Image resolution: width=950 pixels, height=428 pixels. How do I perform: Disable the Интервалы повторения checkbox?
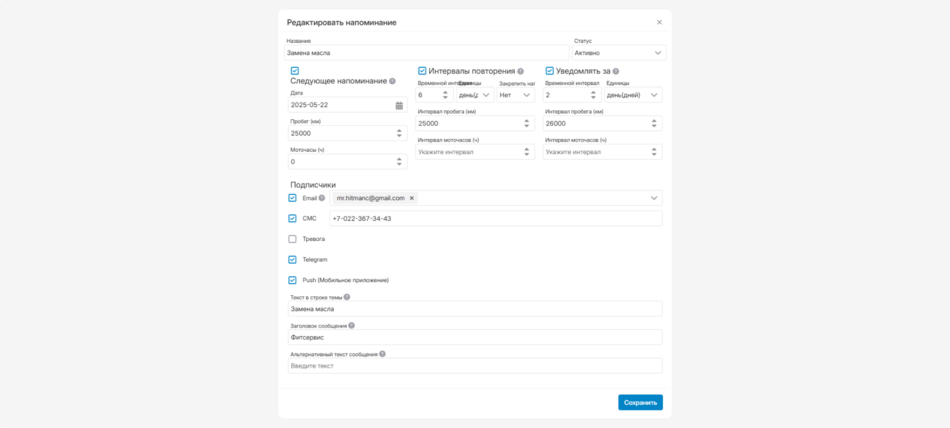(422, 71)
